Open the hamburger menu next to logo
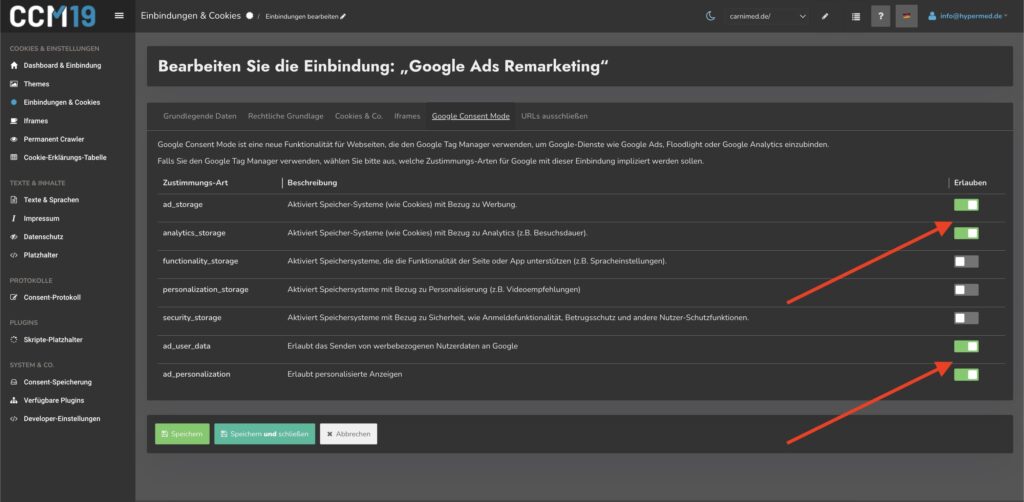The image size is (1024, 502). point(119,16)
